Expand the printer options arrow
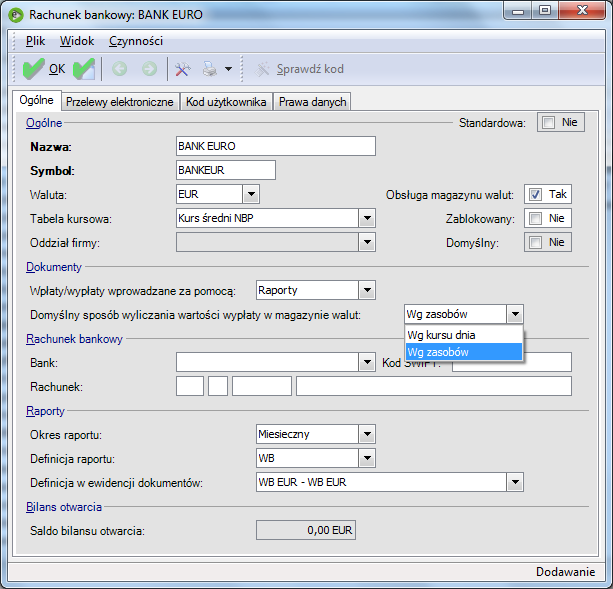Screen dimensions: 613x589 click(x=228, y=69)
